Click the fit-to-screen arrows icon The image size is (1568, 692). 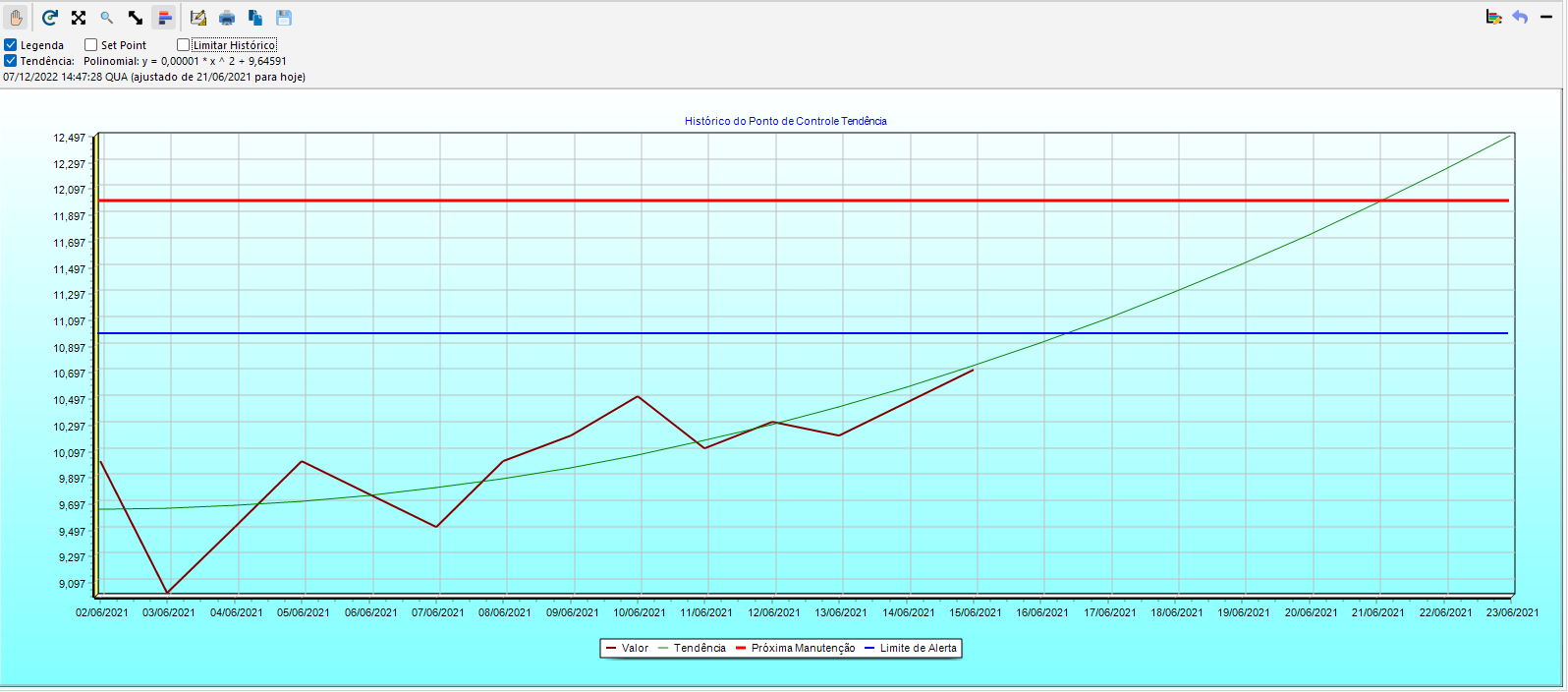pos(79,18)
